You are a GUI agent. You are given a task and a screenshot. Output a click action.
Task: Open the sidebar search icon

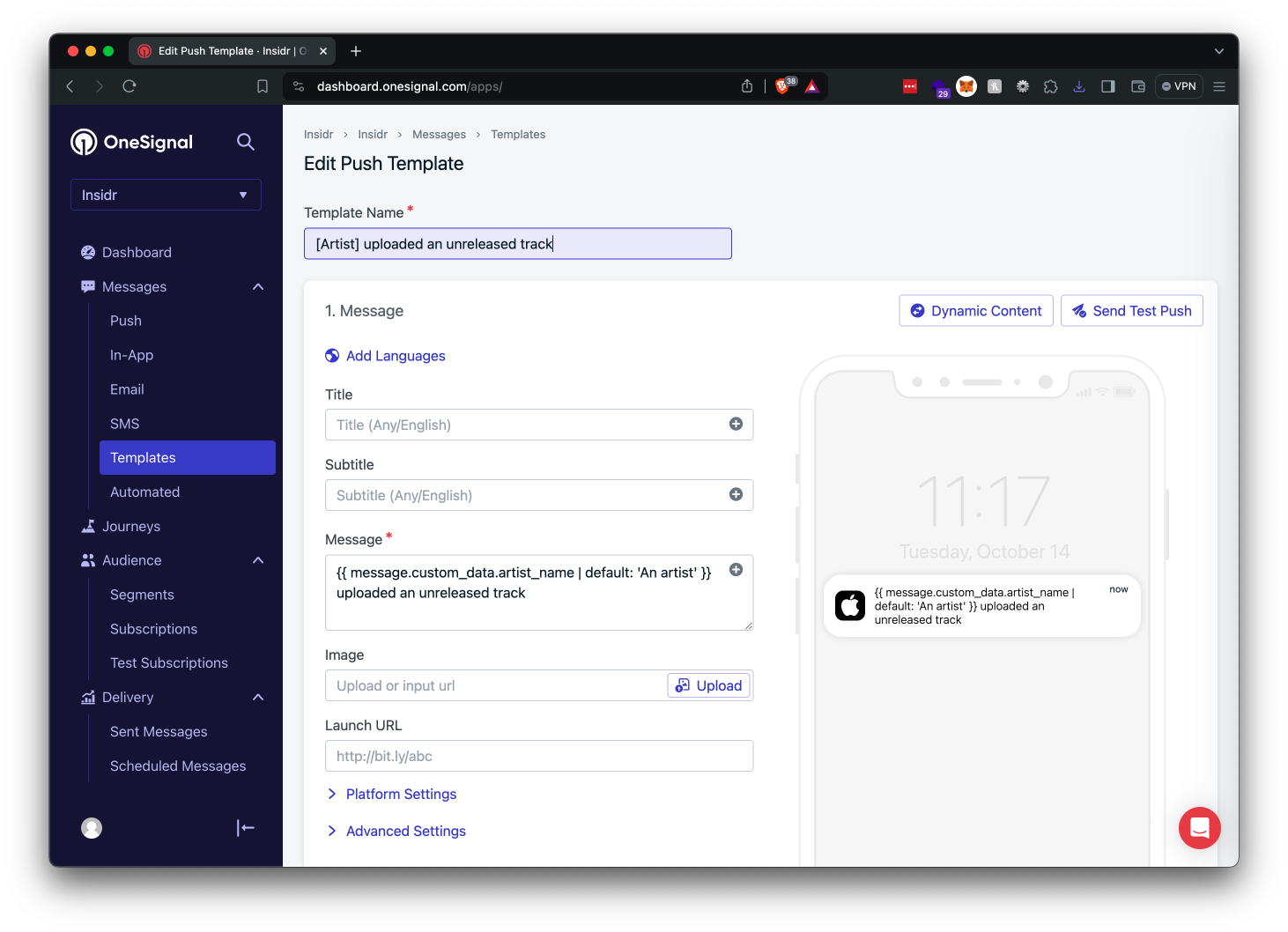(x=245, y=142)
